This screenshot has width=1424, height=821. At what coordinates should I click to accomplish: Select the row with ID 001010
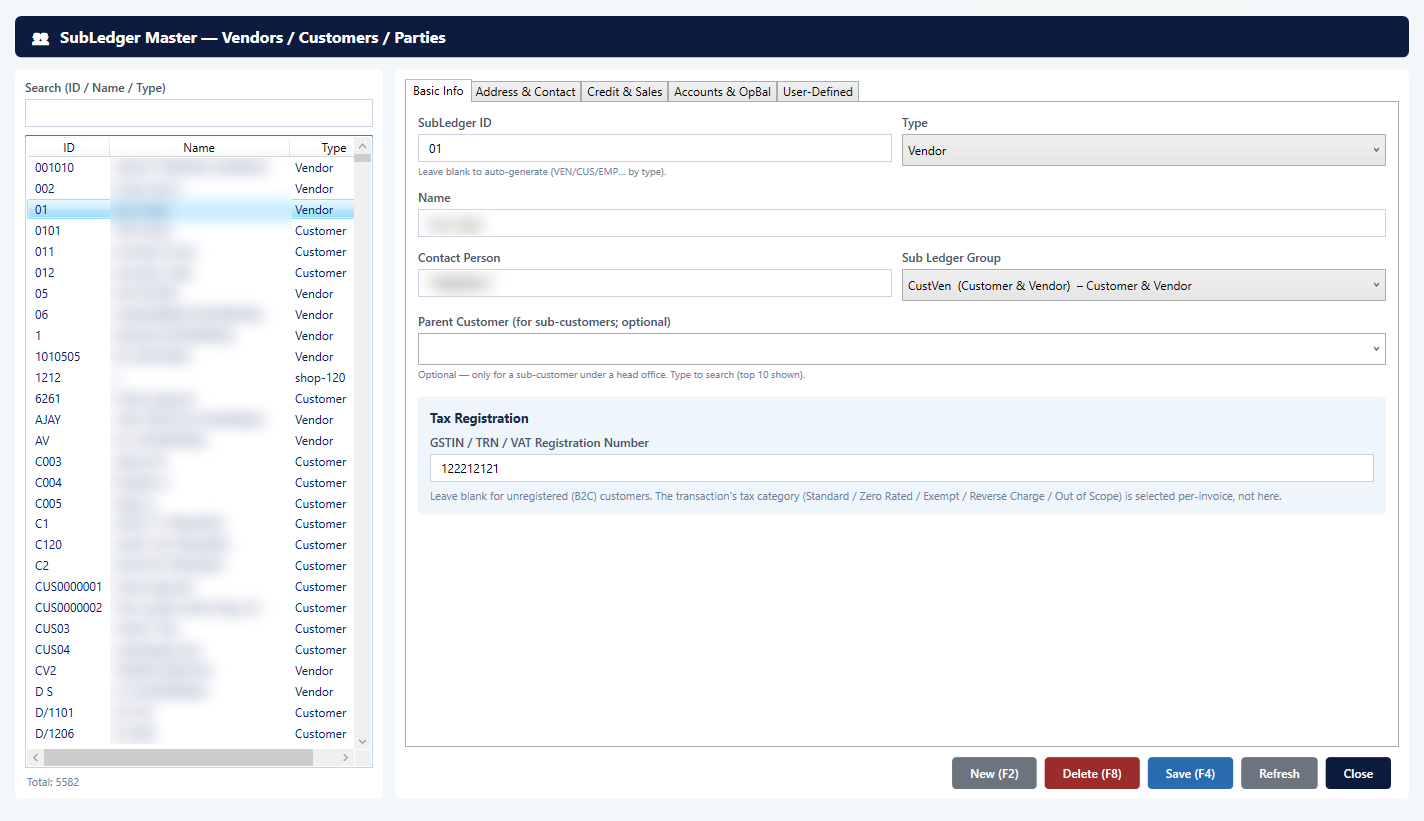(x=190, y=168)
